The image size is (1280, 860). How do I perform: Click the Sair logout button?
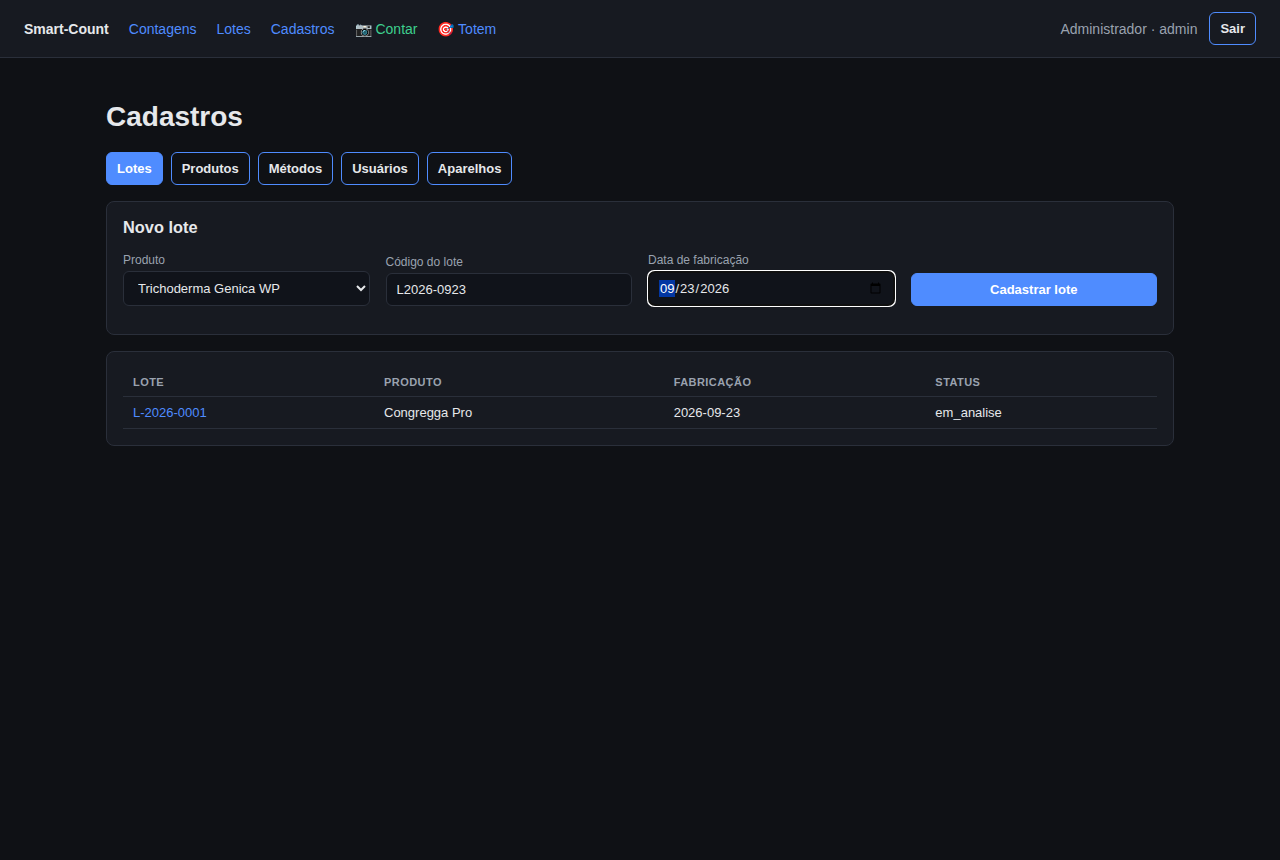1232,29
